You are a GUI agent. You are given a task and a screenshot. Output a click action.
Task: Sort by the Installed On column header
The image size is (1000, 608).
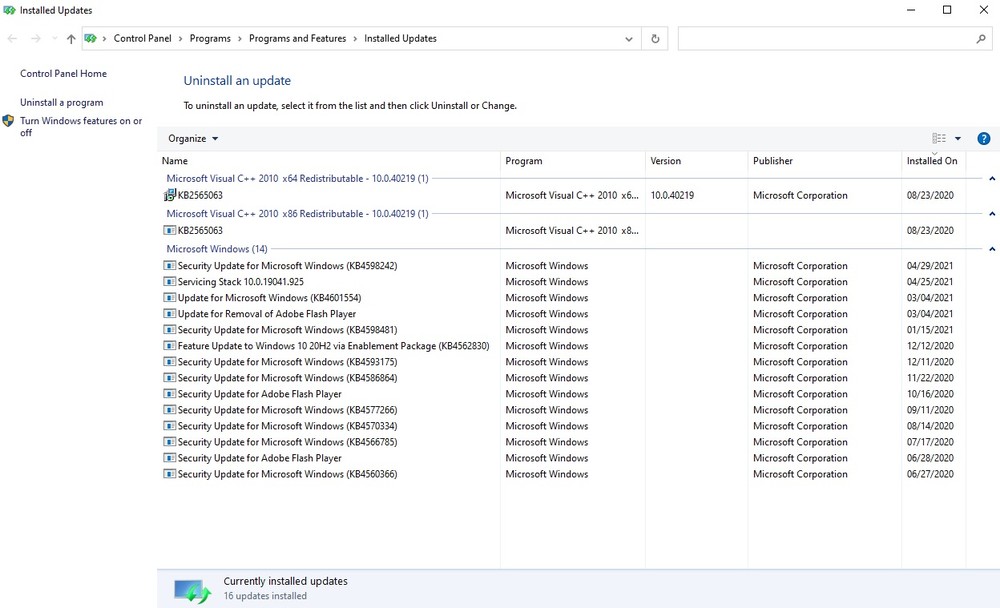[x=932, y=161]
